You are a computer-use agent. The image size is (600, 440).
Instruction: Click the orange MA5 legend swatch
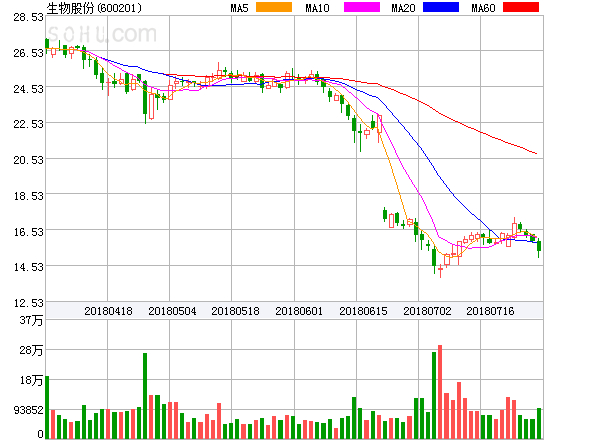[x=274, y=7]
